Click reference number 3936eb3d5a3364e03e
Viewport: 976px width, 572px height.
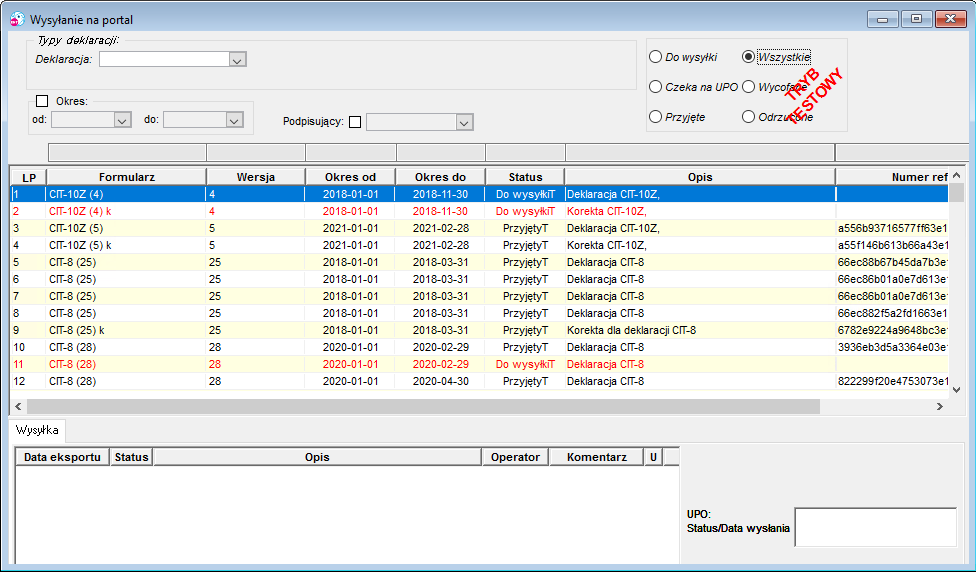[x=893, y=347]
